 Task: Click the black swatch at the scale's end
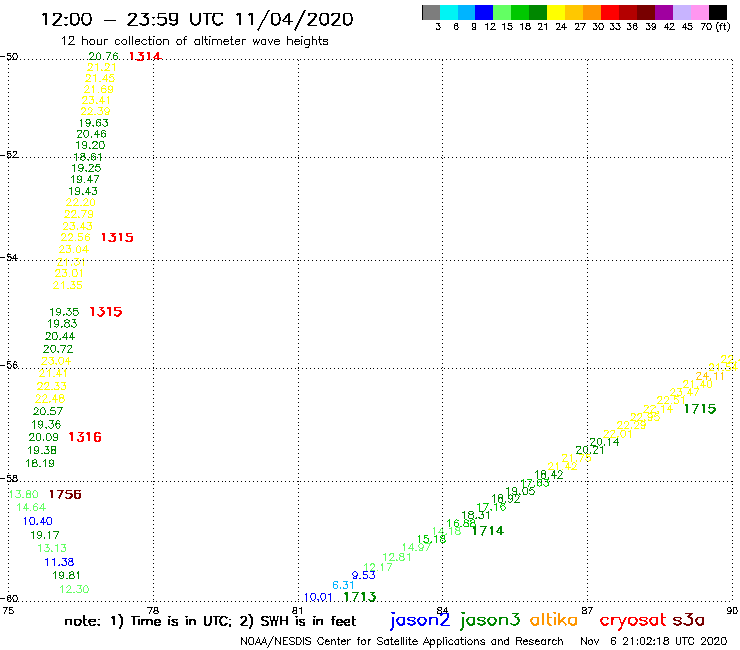click(718, 12)
